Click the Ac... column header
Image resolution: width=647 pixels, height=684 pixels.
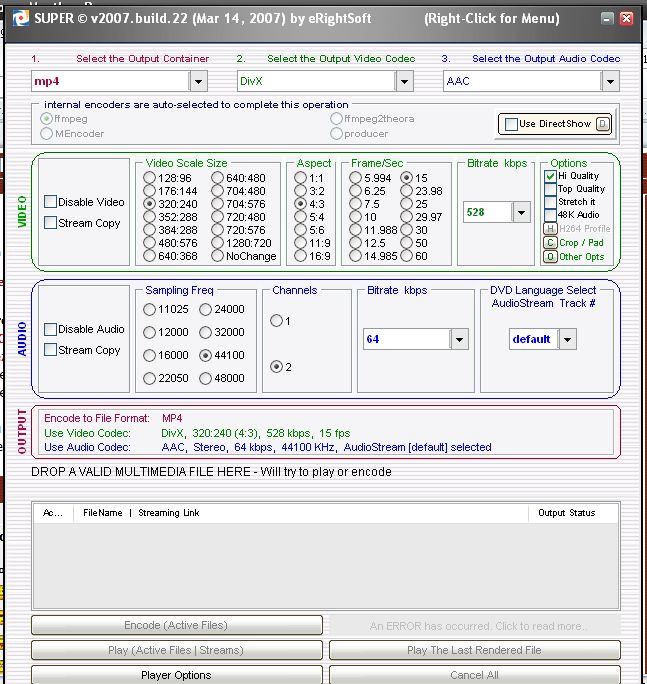53,513
